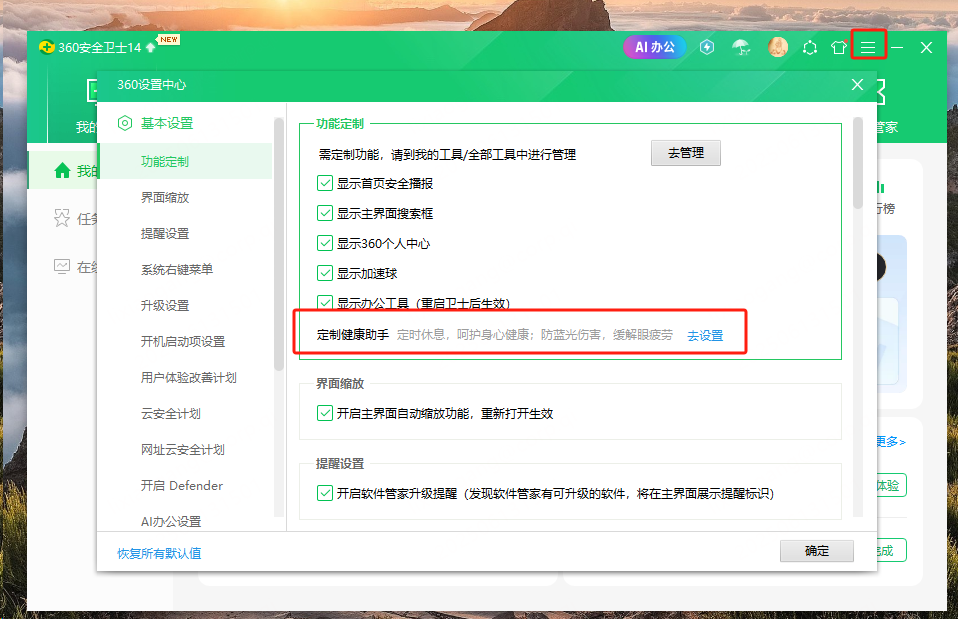Screen dimensions: 958x619
Task: Open the hamburger main menu
Action: 868,47
